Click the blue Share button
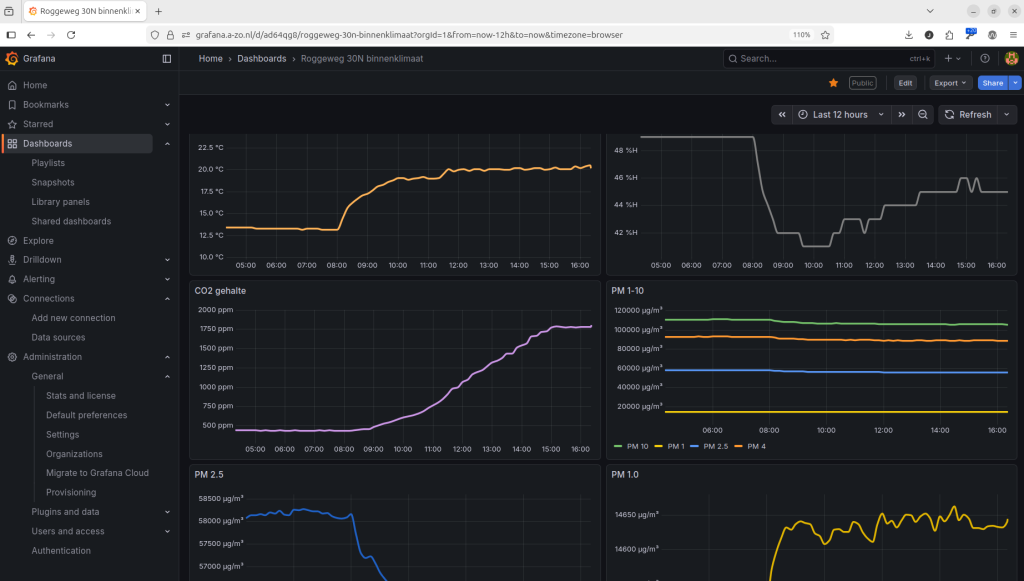Viewport: 1024px width, 581px height. (992, 83)
